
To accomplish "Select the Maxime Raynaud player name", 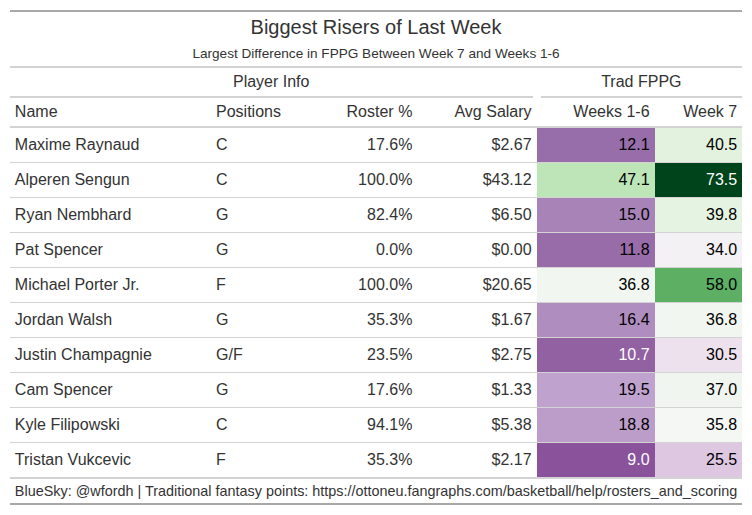I will point(77,145).
